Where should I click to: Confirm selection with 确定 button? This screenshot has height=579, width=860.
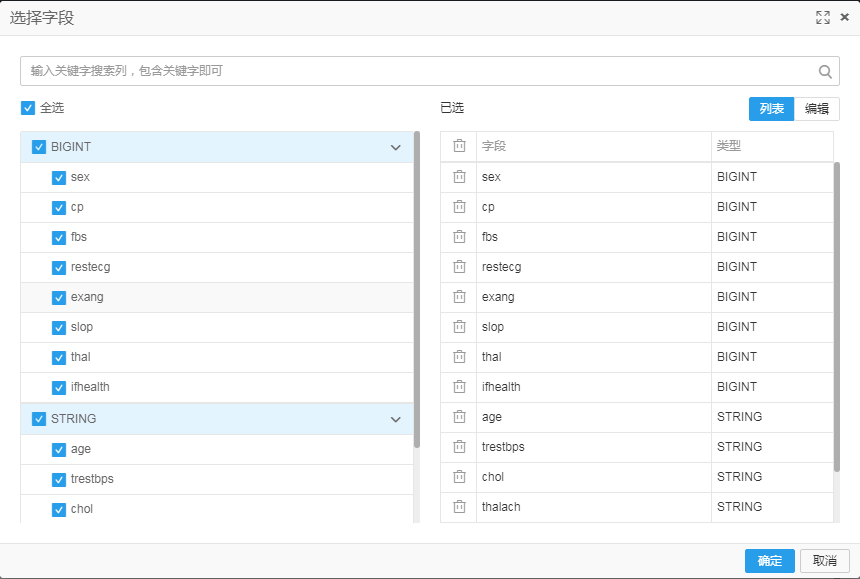tap(770, 561)
